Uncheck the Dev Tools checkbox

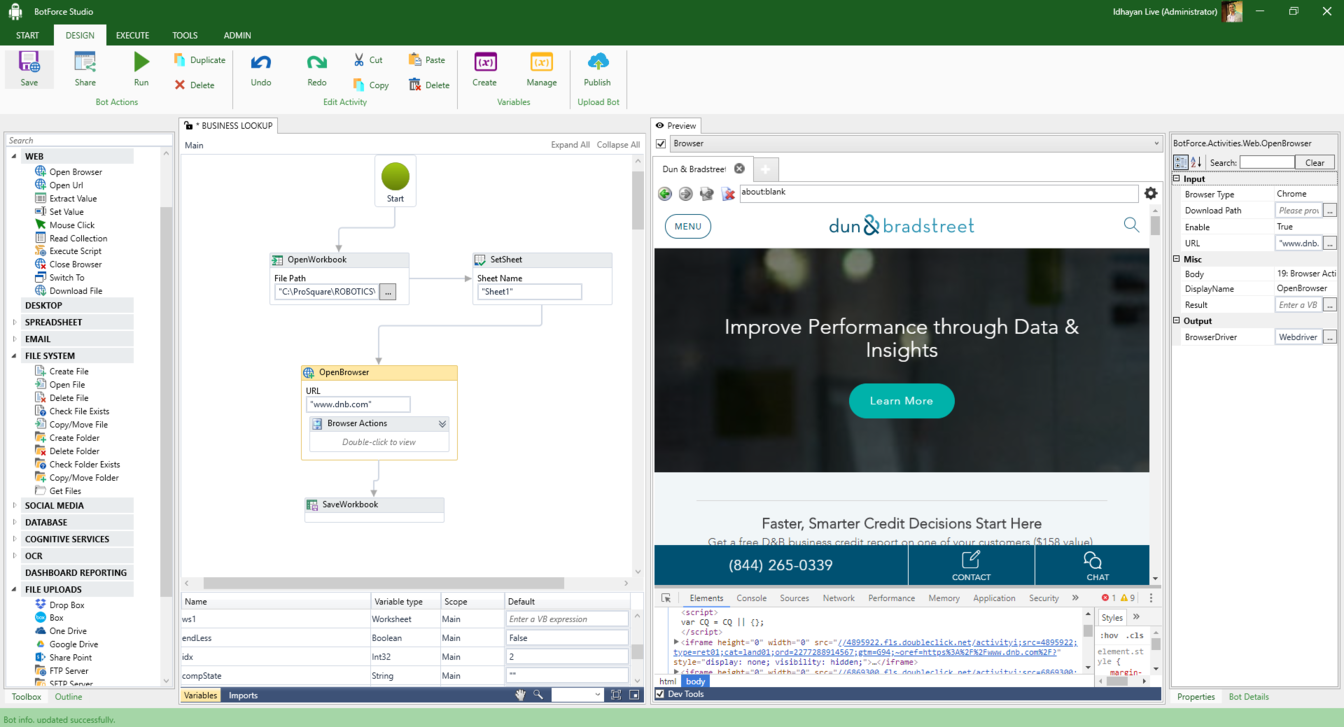click(x=660, y=694)
